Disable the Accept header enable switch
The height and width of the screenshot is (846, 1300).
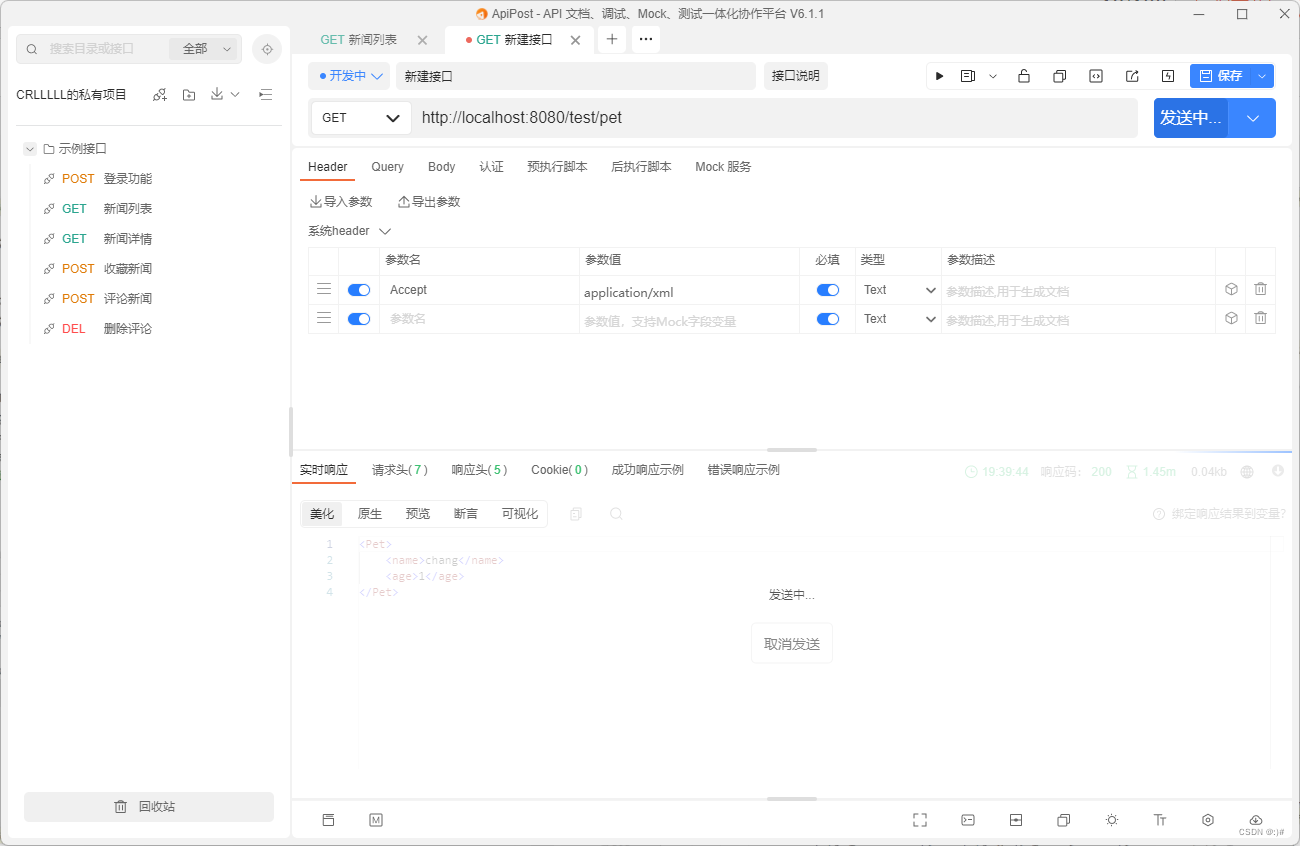coord(359,290)
